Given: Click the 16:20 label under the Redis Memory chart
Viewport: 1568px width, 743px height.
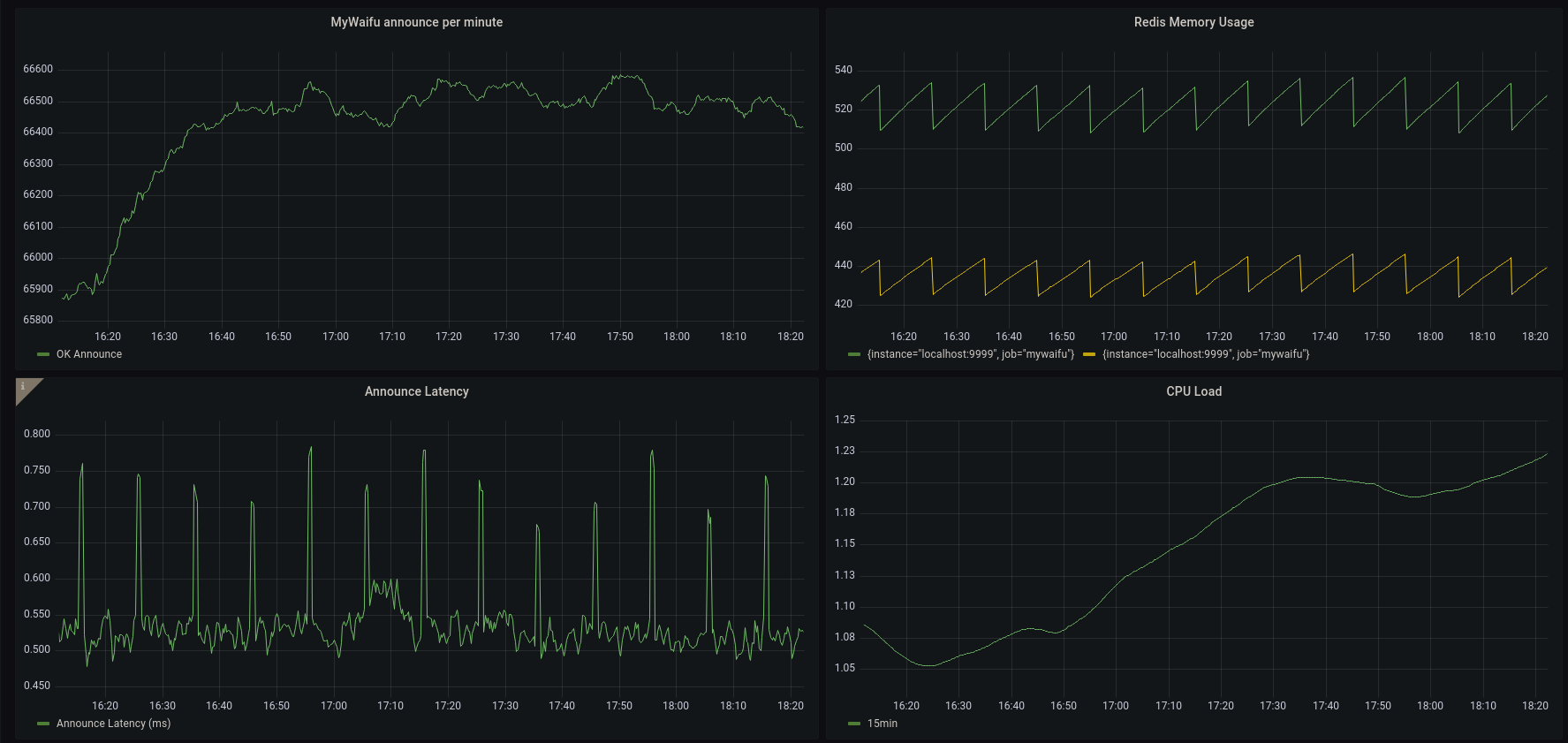Looking at the screenshot, I should click(904, 337).
